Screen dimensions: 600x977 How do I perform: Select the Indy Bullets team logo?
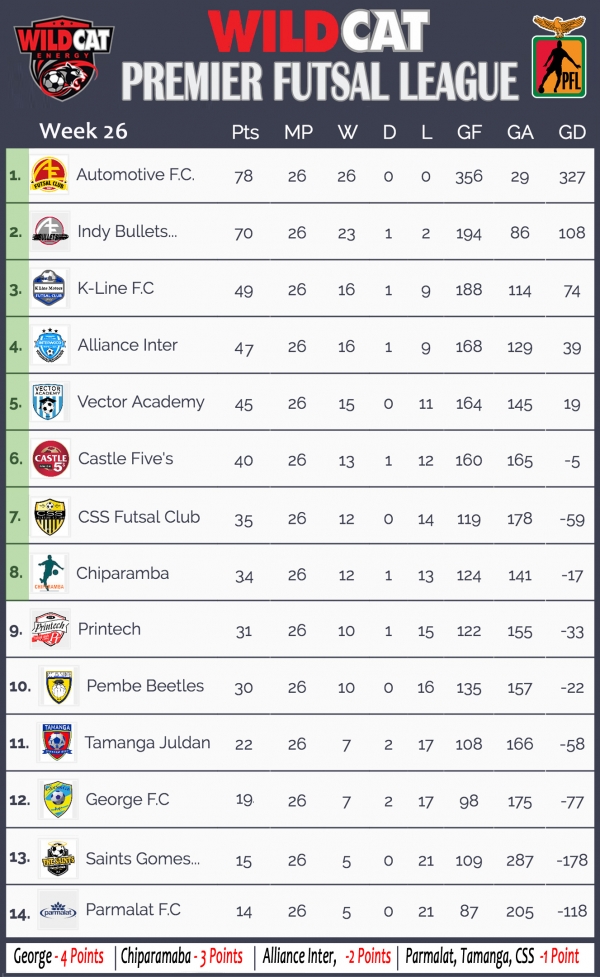pos(50,232)
